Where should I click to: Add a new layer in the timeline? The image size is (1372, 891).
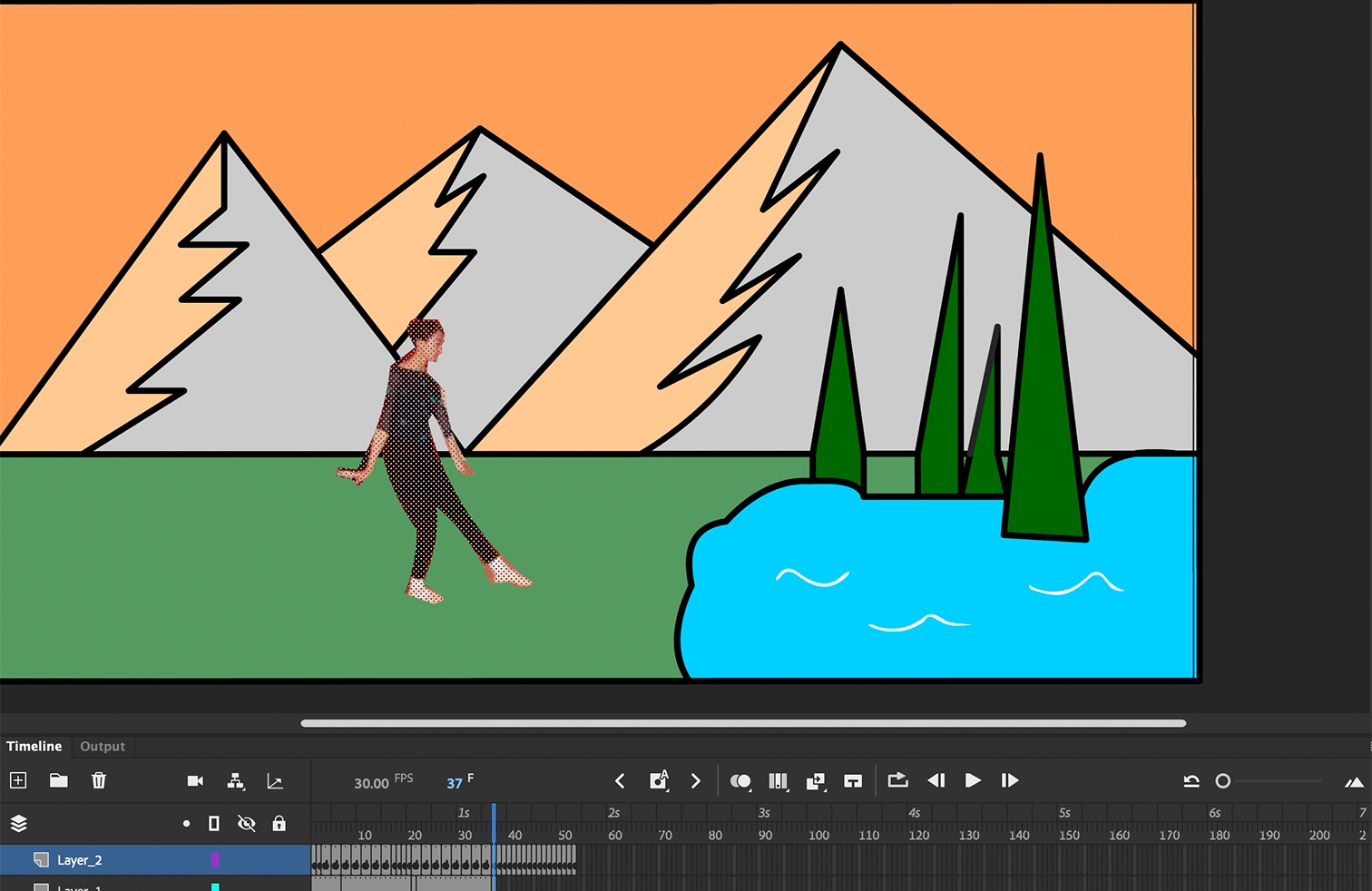click(18, 780)
